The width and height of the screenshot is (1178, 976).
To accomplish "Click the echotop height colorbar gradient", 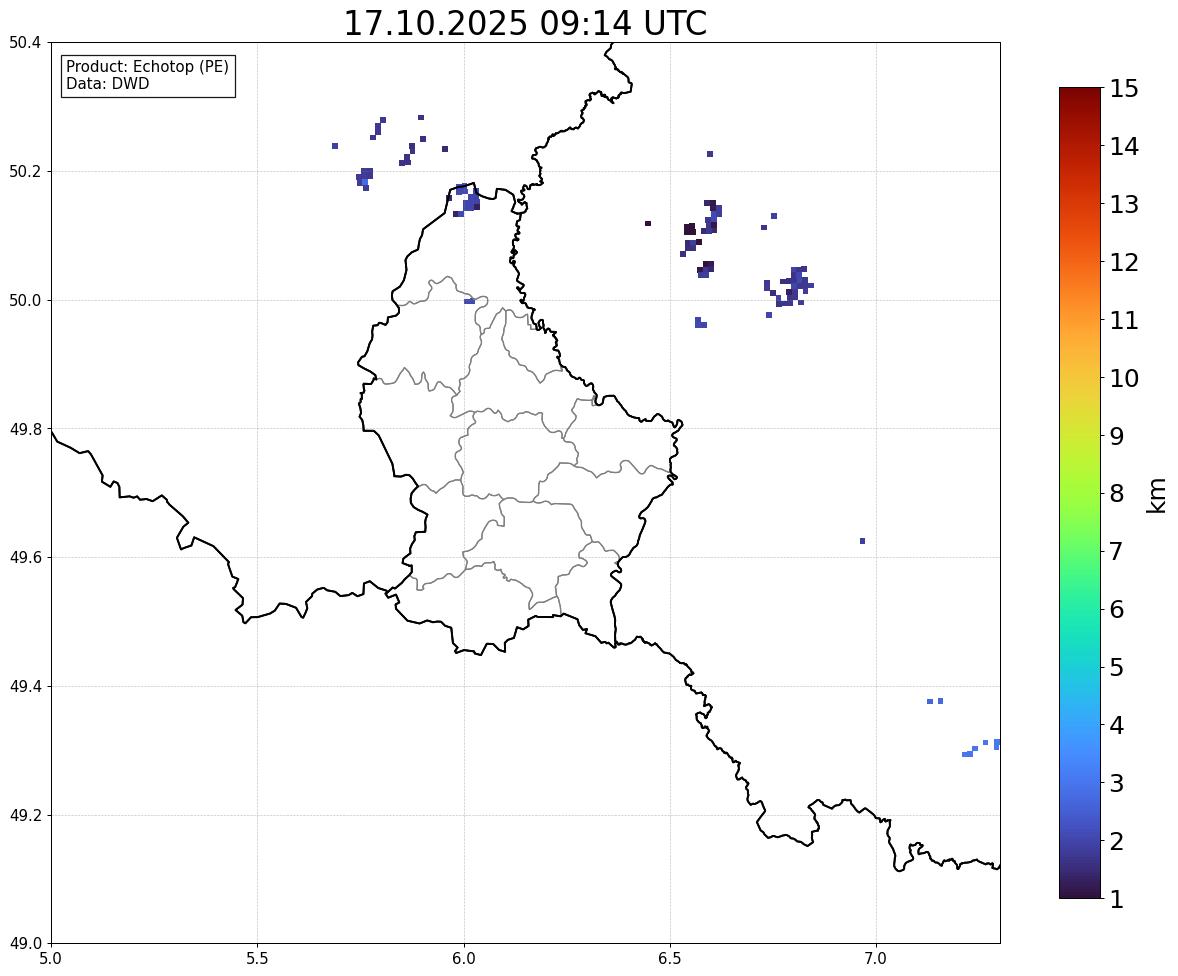I will coord(1080,493).
